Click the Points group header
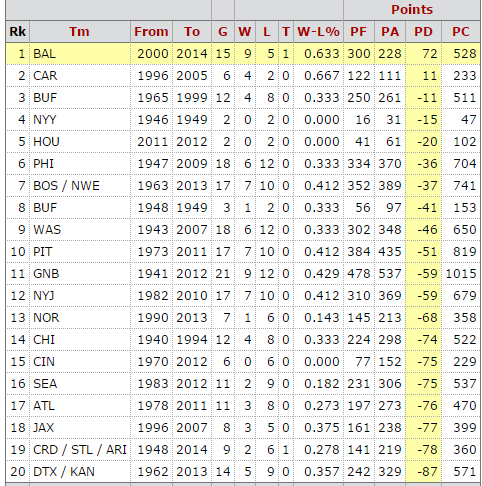This screenshot has width=482, height=486. [412, 10]
